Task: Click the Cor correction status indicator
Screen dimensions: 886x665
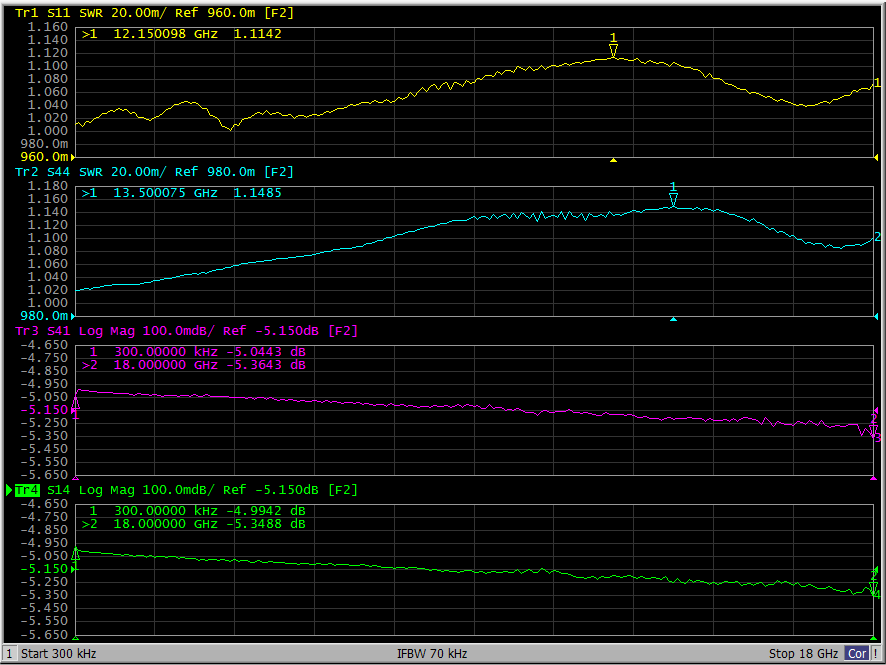Action: (857, 654)
